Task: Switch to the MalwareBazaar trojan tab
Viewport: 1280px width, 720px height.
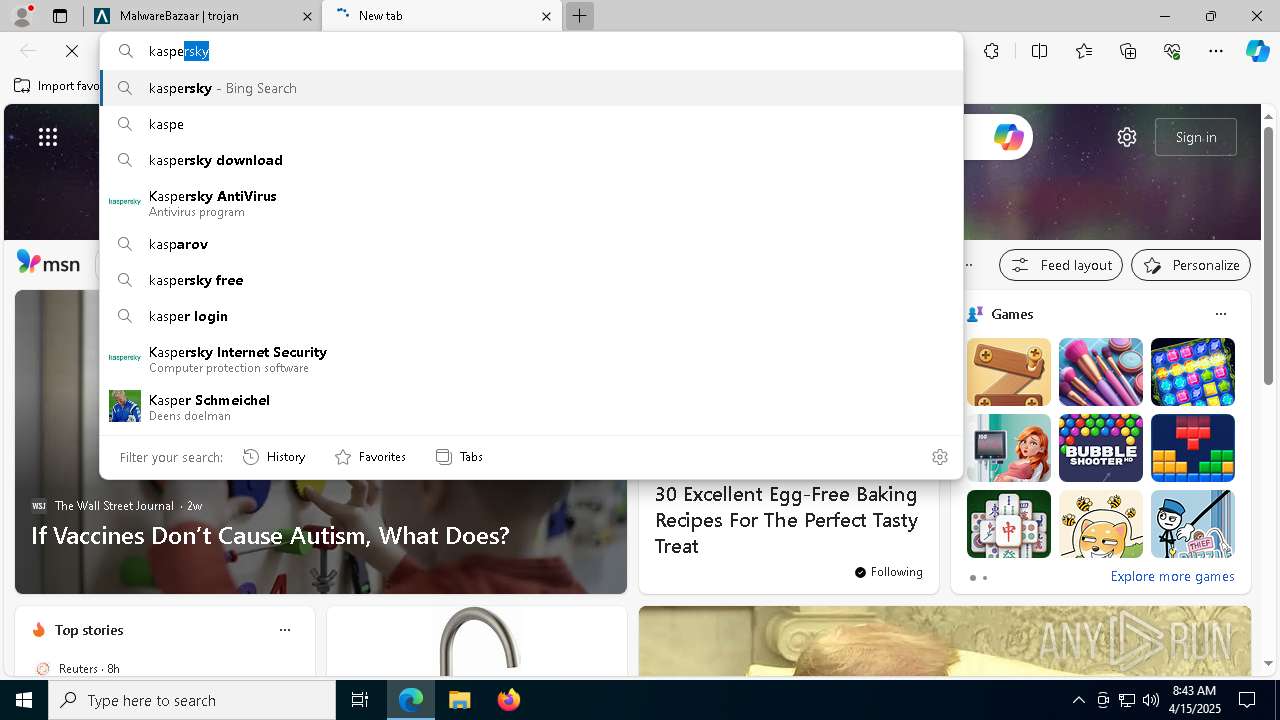Action: 202,16
